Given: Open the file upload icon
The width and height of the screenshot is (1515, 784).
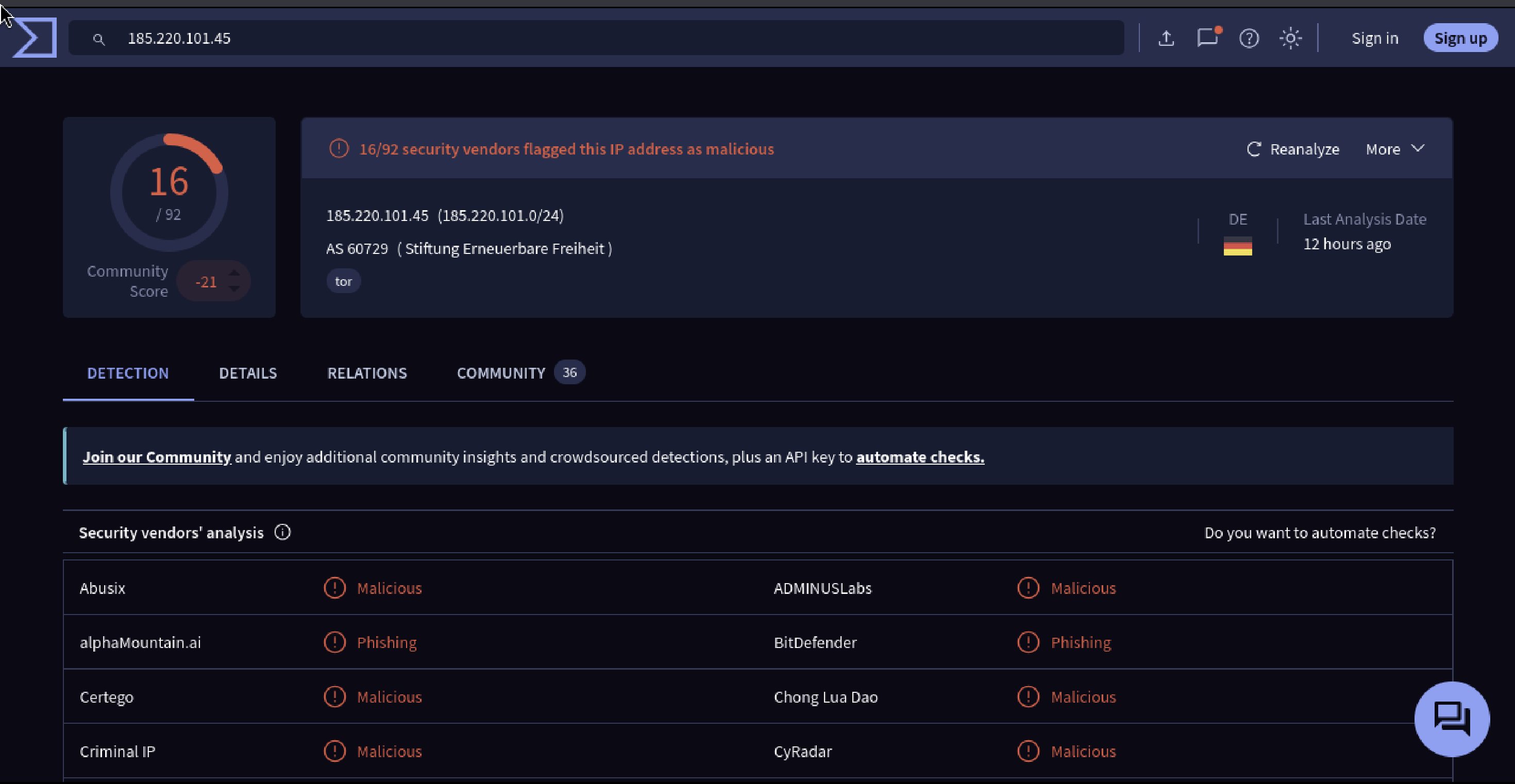Looking at the screenshot, I should (1166, 38).
